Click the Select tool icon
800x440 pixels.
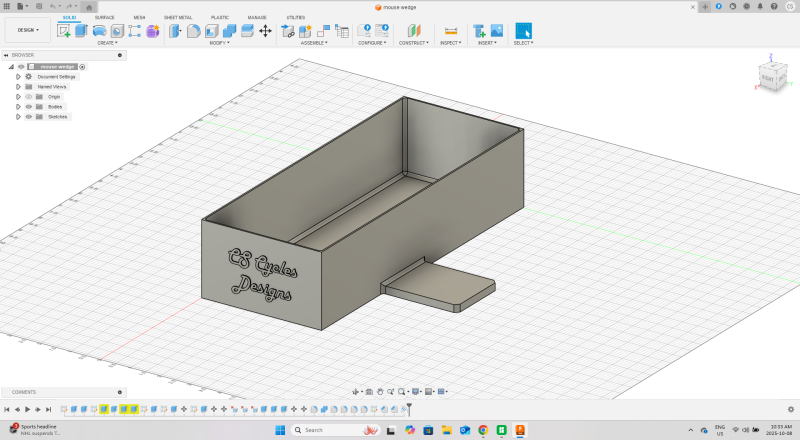523,31
